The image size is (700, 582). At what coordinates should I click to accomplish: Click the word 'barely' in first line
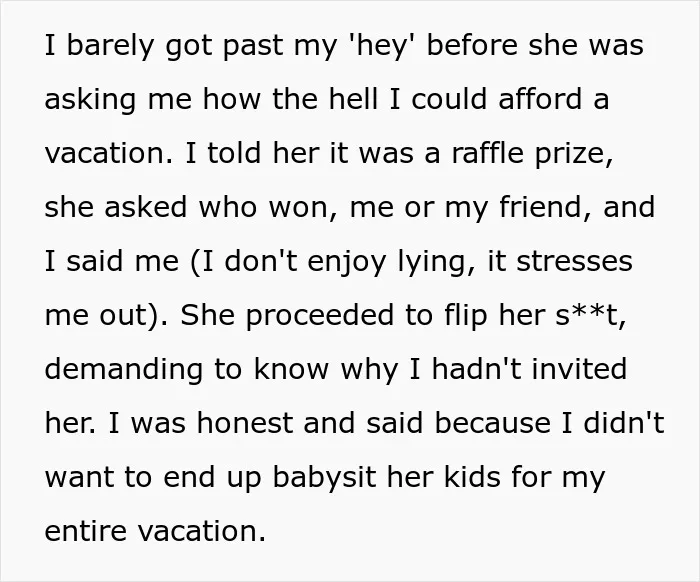(x=110, y=46)
